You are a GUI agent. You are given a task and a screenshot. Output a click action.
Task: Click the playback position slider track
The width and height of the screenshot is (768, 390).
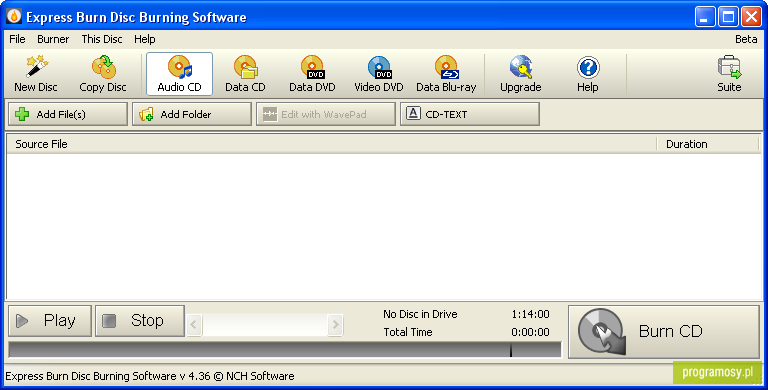(x=265, y=324)
